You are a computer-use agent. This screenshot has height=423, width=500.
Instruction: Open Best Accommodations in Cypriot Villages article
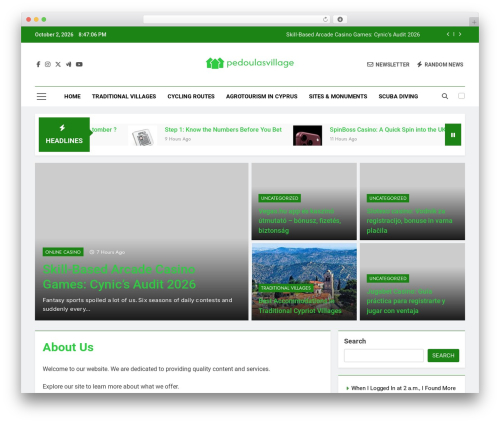pos(300,306)
